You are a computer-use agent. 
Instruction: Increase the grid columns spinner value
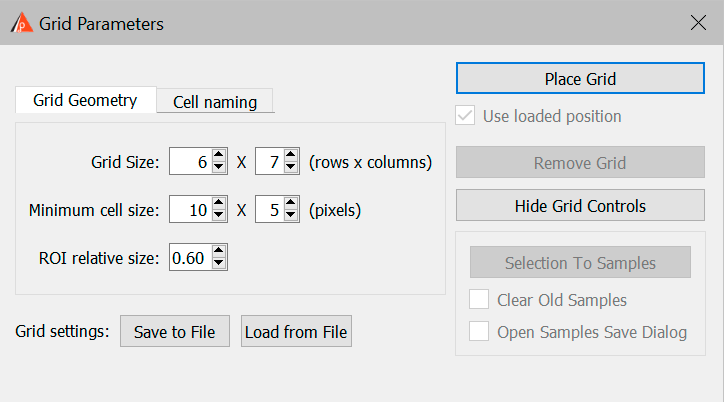290,155
